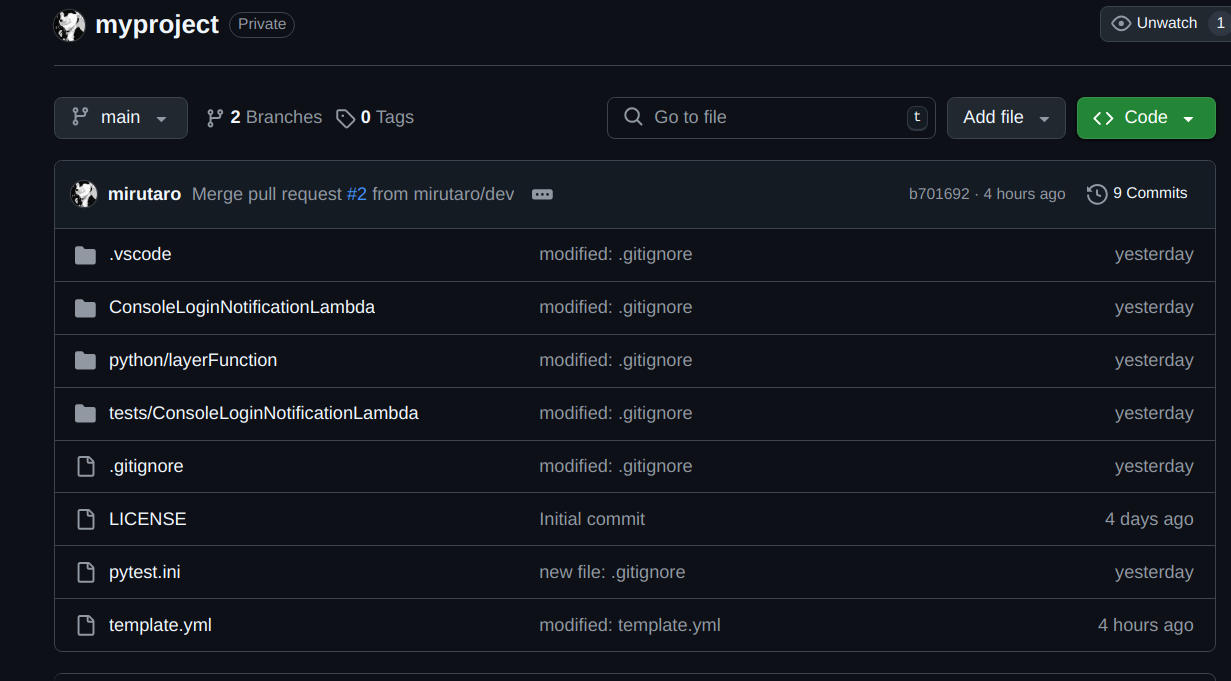Screen dimensions: 1231x681
Task: Open pull request #2 link
Action: click(357, 193)
